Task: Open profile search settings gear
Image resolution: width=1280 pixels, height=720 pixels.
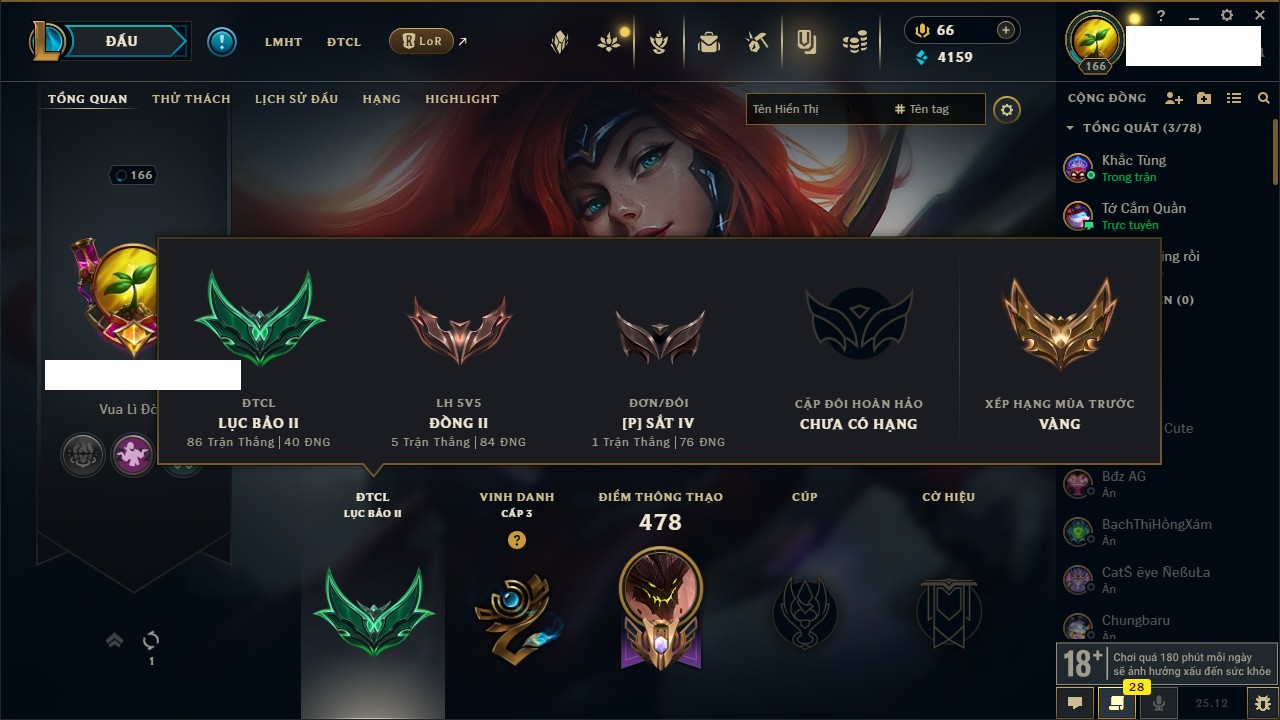Action: 1007,109
